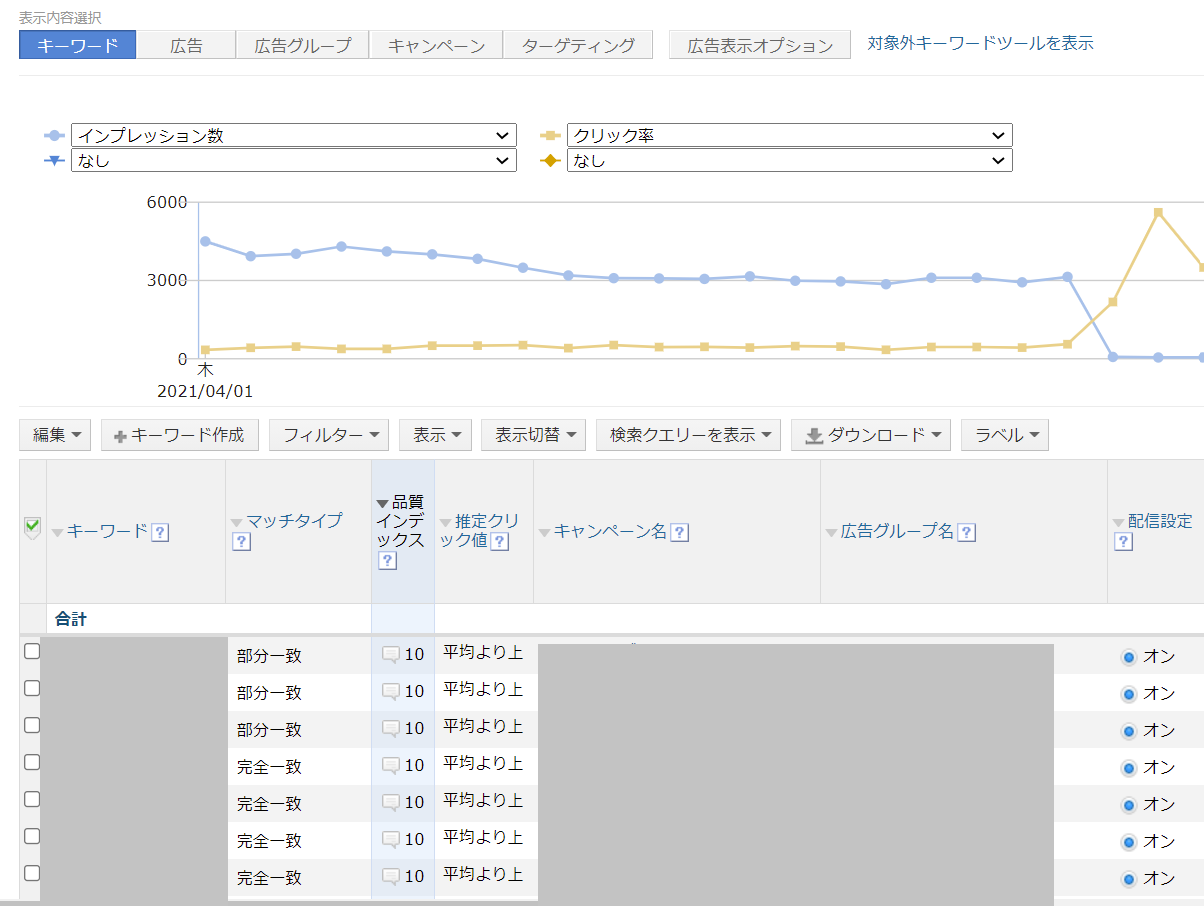Toggle the green select-all checkbox in header
Screen dimensions: 1204x906
32,526
